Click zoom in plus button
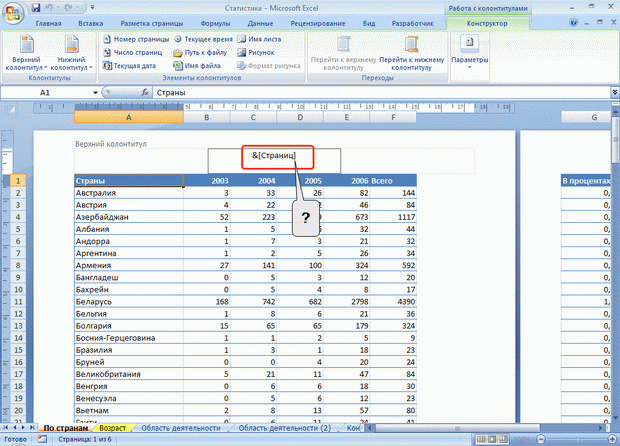The width and height of the screenshot is (620, 446). pyautogui.click(x=613, y=439)
